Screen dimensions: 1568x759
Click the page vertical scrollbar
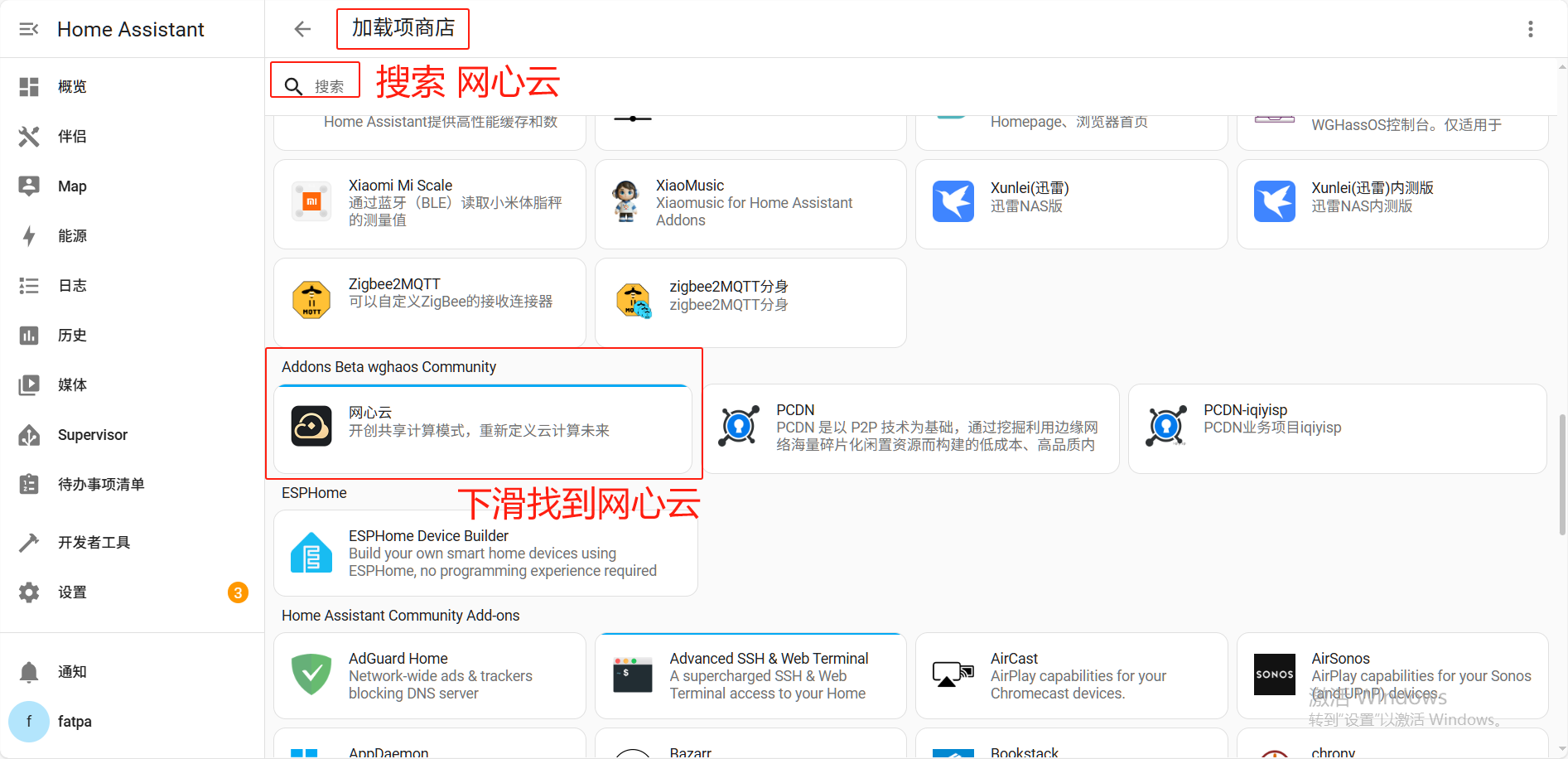1561,476
